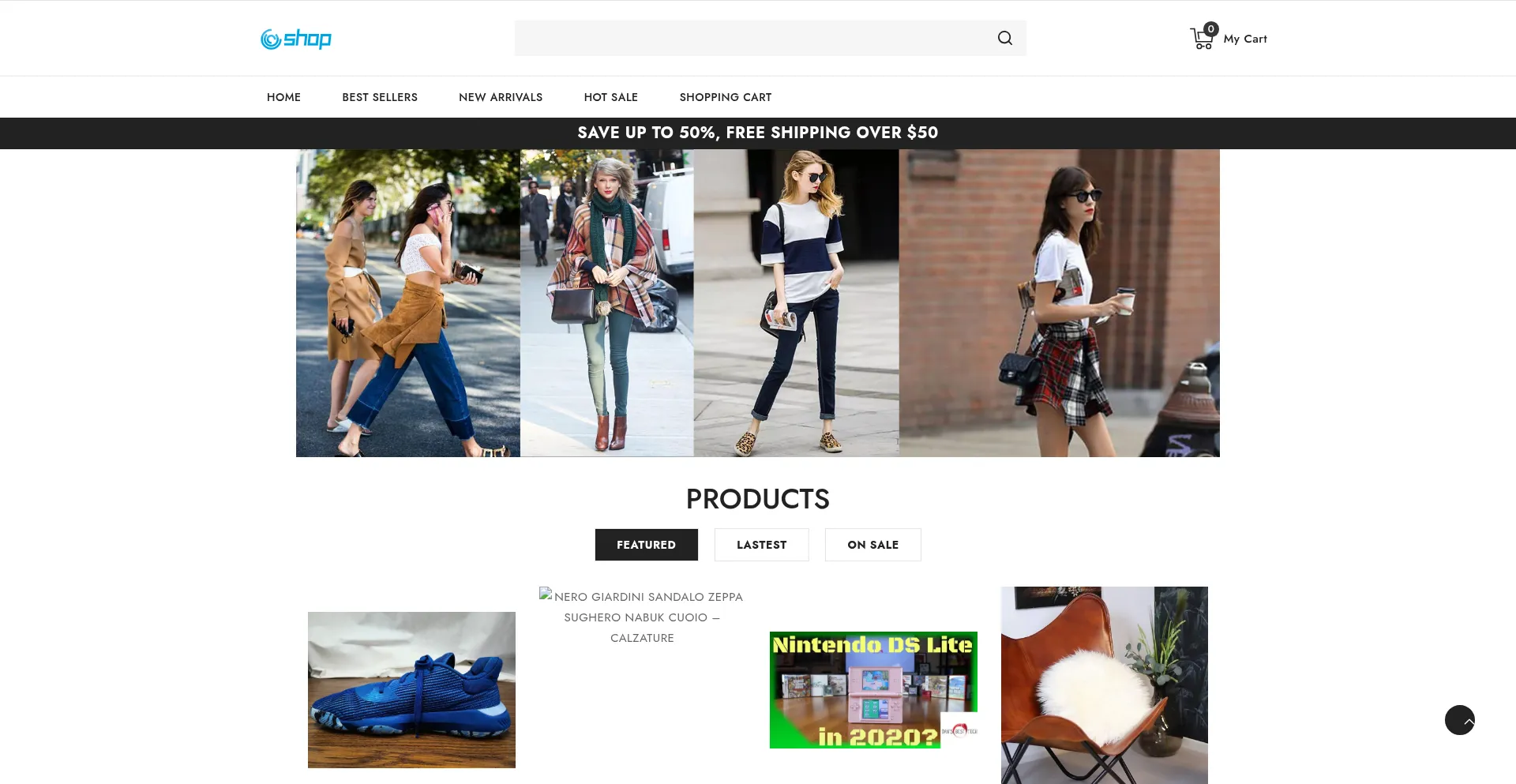Click the PRODUCTS section heading
1516x784 pixels.
point(758,499)
